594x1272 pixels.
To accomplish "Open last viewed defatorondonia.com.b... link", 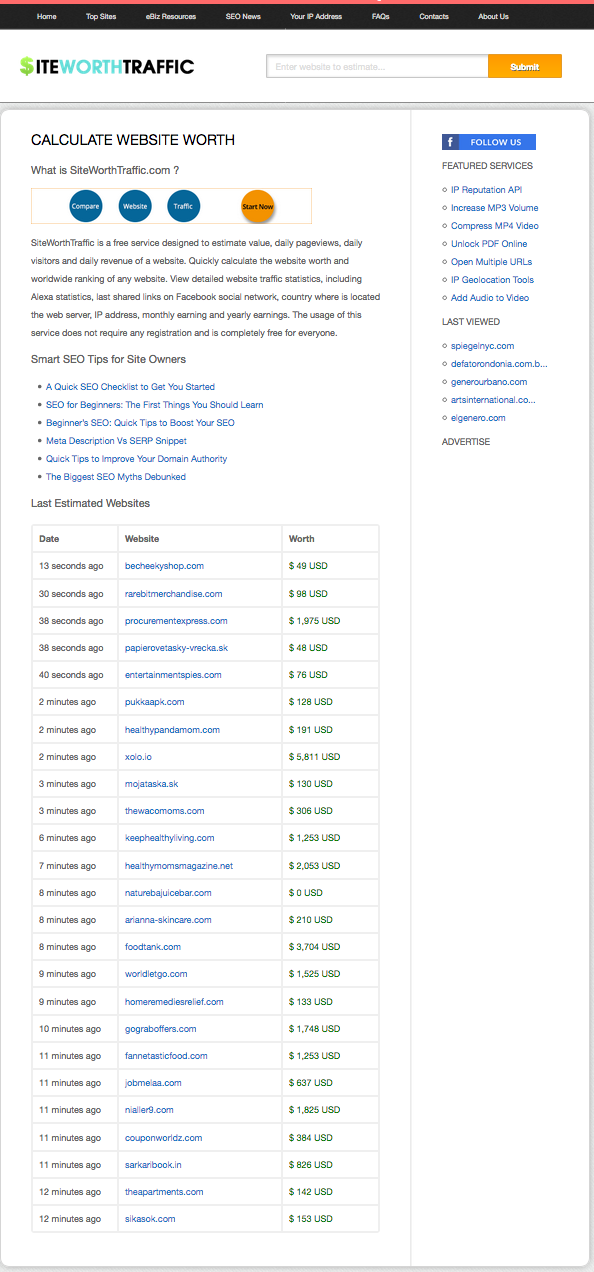I will coord(499,364).
